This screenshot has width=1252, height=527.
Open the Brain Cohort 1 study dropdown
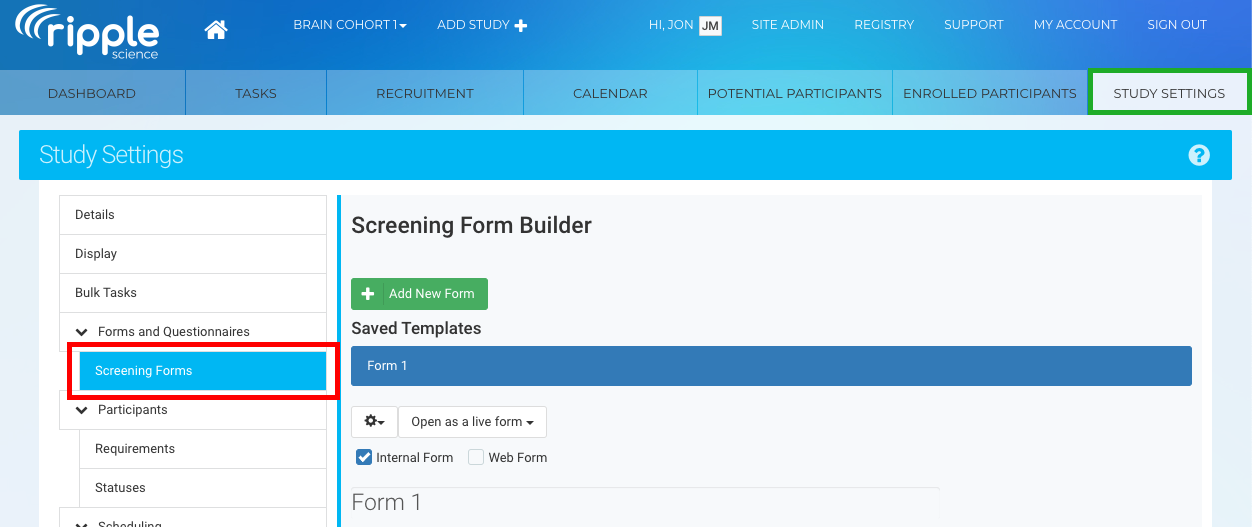click(350, 25)
